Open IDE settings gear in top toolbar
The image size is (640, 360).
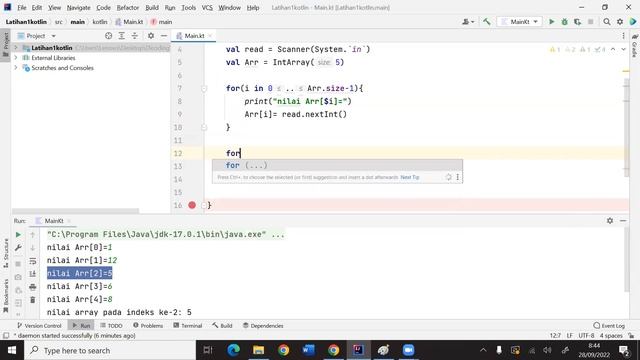(620, 22)
